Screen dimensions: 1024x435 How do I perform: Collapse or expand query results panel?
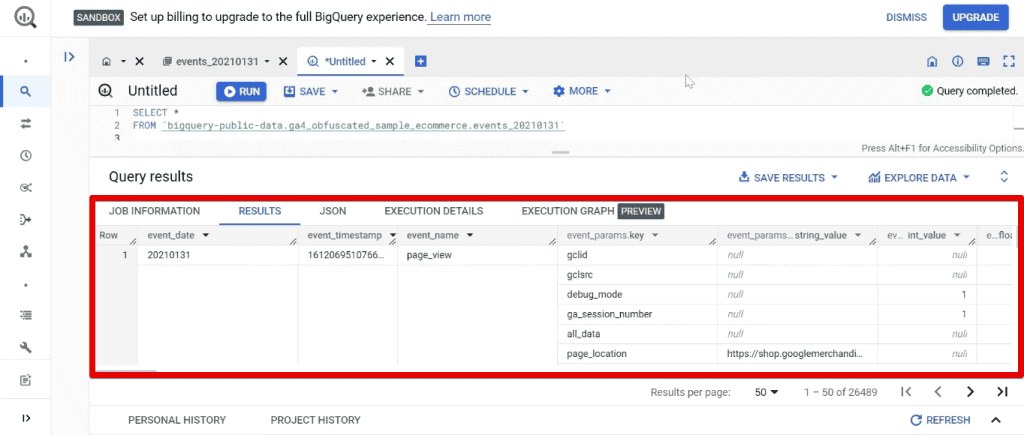(x=1004, y=177)
